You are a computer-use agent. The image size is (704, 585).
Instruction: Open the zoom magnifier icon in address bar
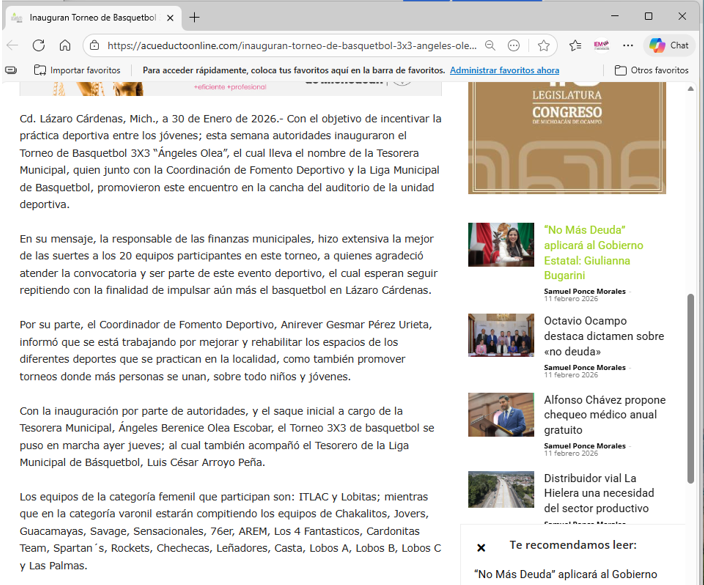(490, 45)
